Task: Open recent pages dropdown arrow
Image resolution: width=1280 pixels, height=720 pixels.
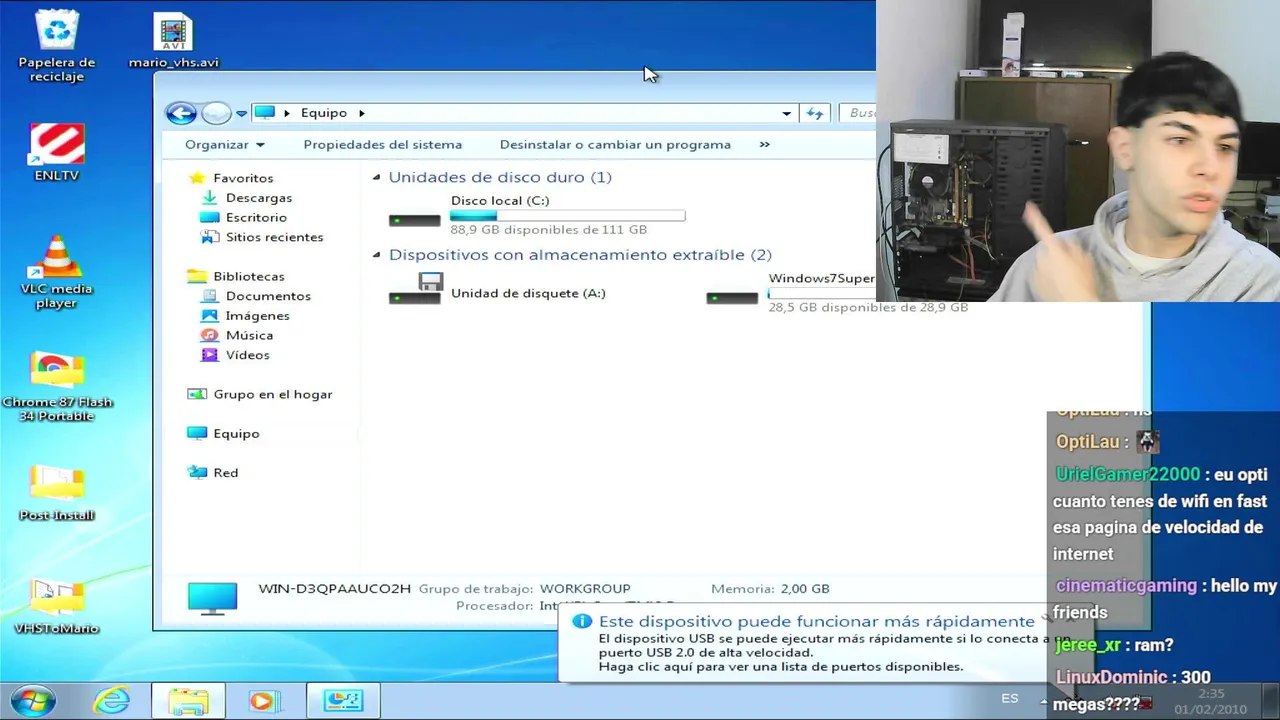Action: pyautogui.click(x=241, y=114)
